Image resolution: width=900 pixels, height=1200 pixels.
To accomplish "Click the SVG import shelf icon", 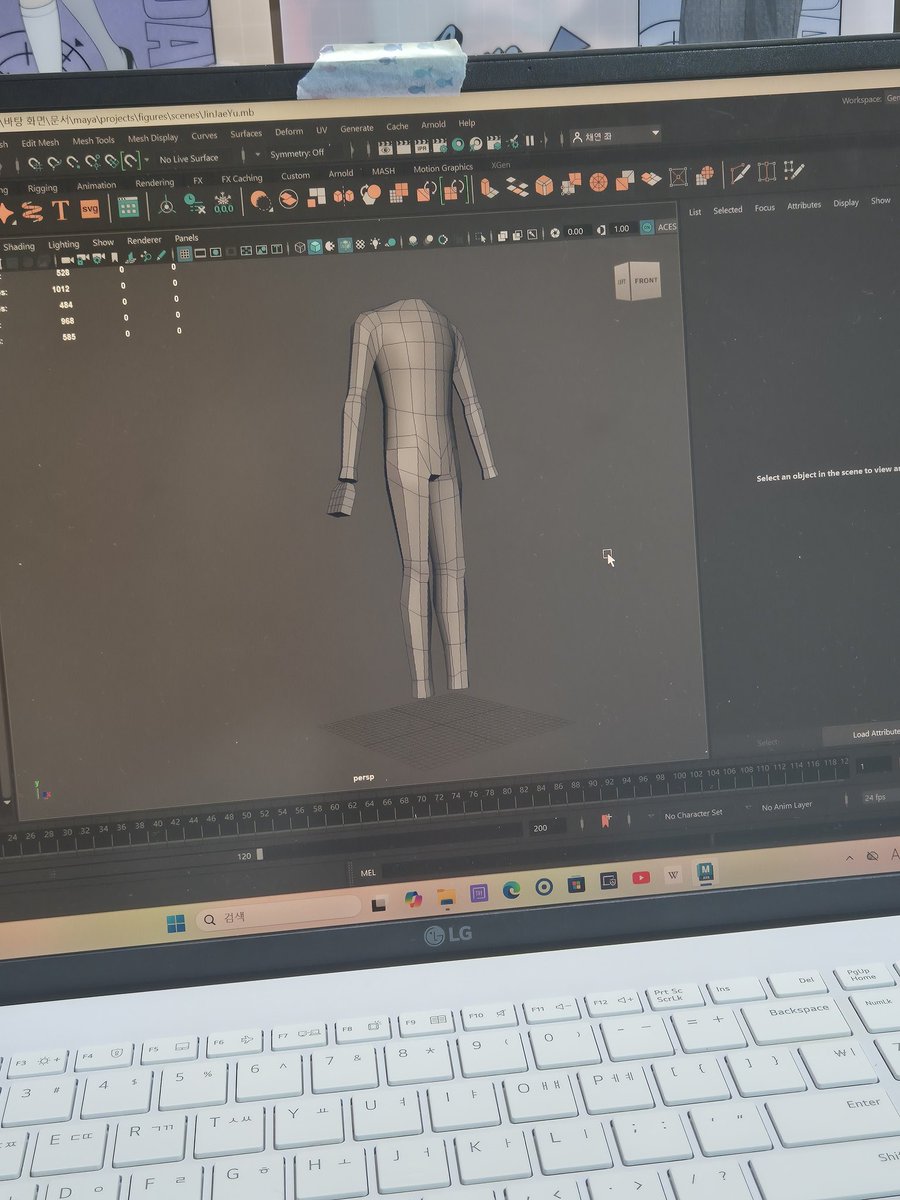I will [x=90, y=209].
